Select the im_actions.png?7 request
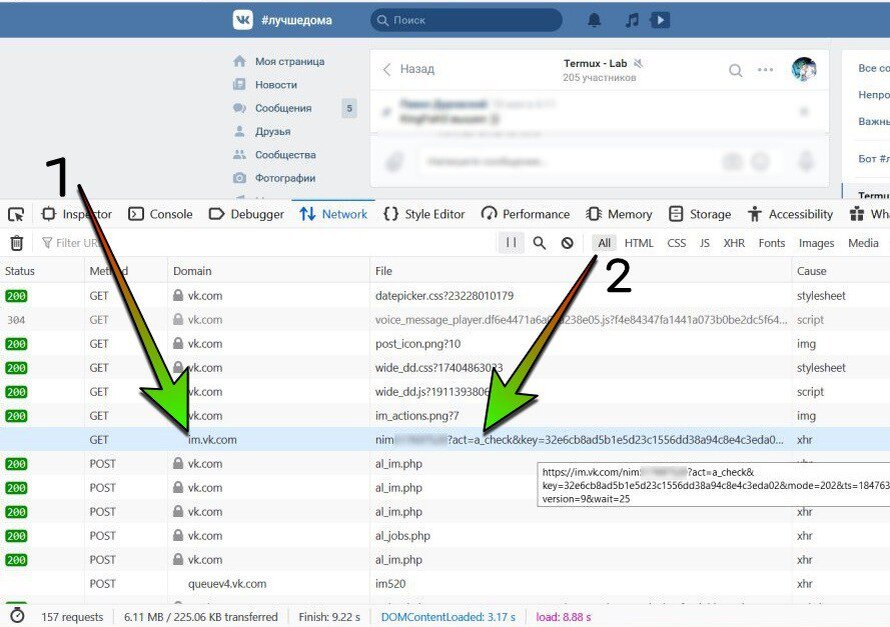 click(417, 416)
